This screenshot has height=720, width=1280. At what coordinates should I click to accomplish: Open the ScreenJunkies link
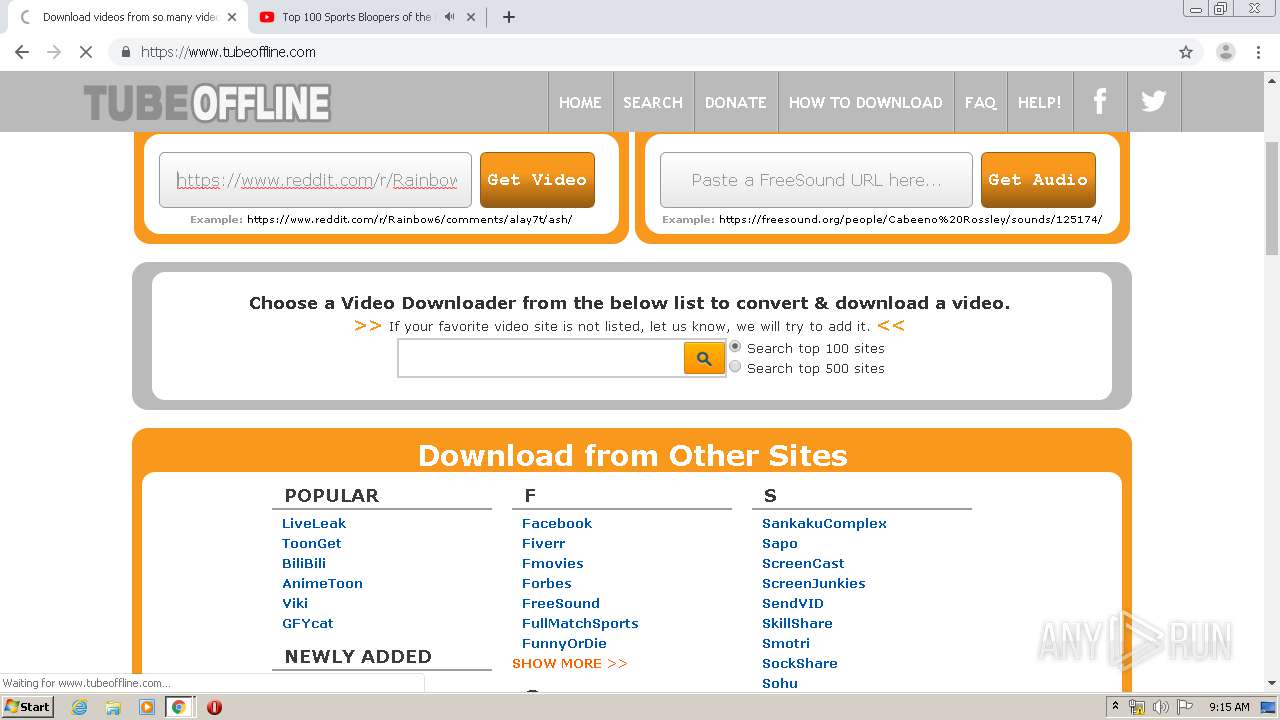pos(814,583)
